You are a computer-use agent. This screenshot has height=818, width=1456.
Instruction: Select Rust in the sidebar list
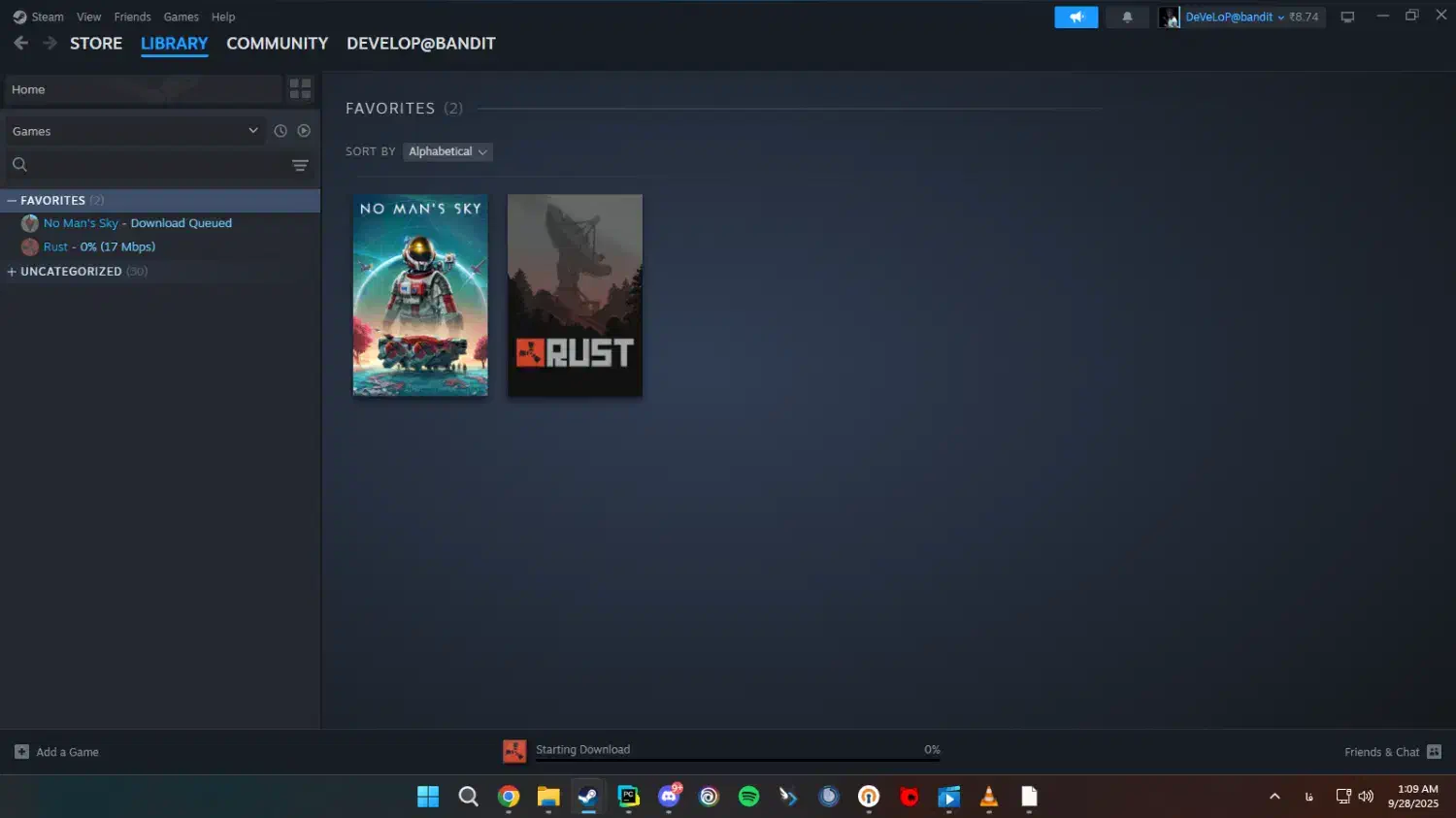click(x=55, y=247)
